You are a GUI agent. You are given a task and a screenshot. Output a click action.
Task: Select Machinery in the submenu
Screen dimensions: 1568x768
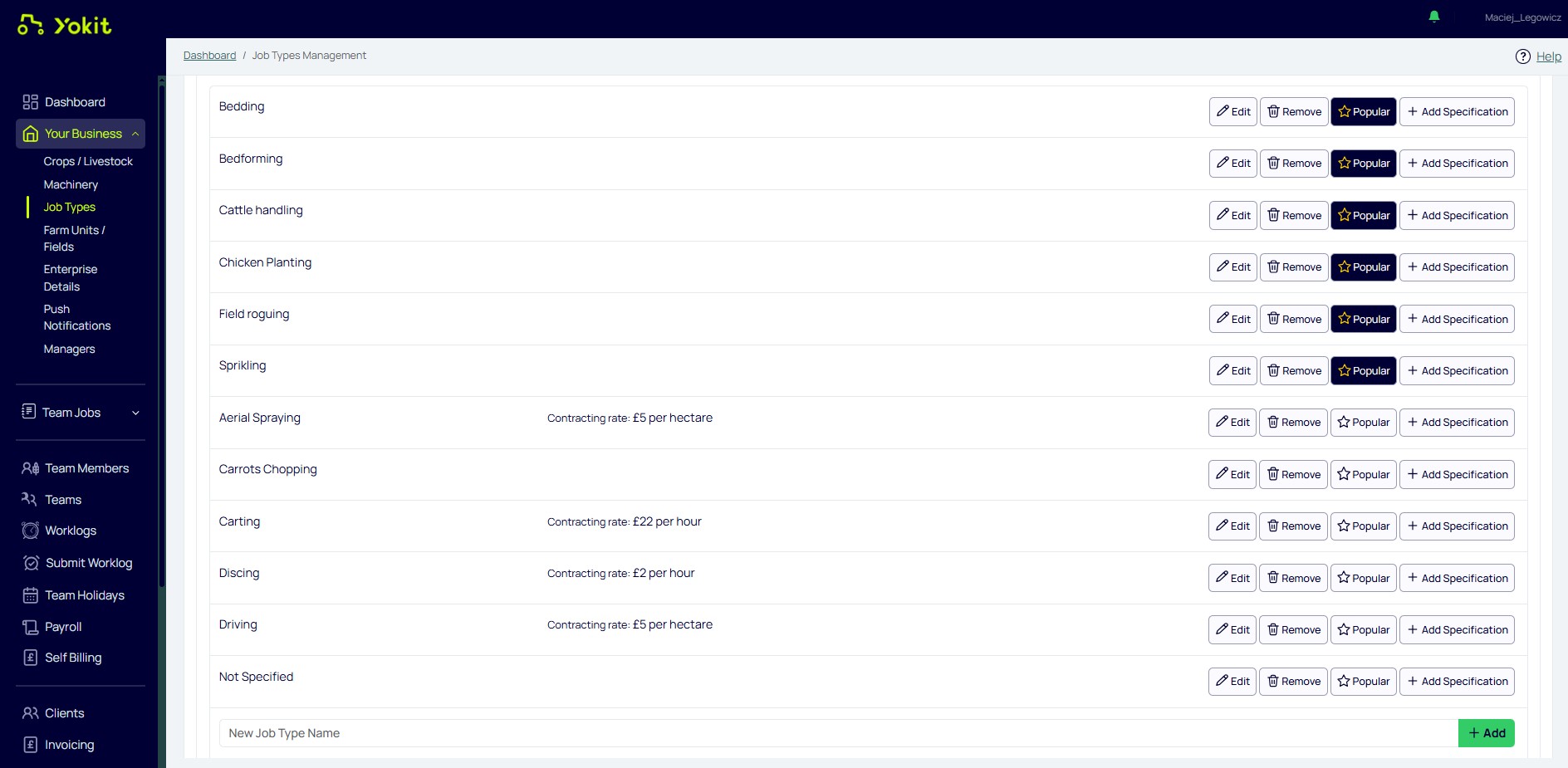(x=71, y=184)
